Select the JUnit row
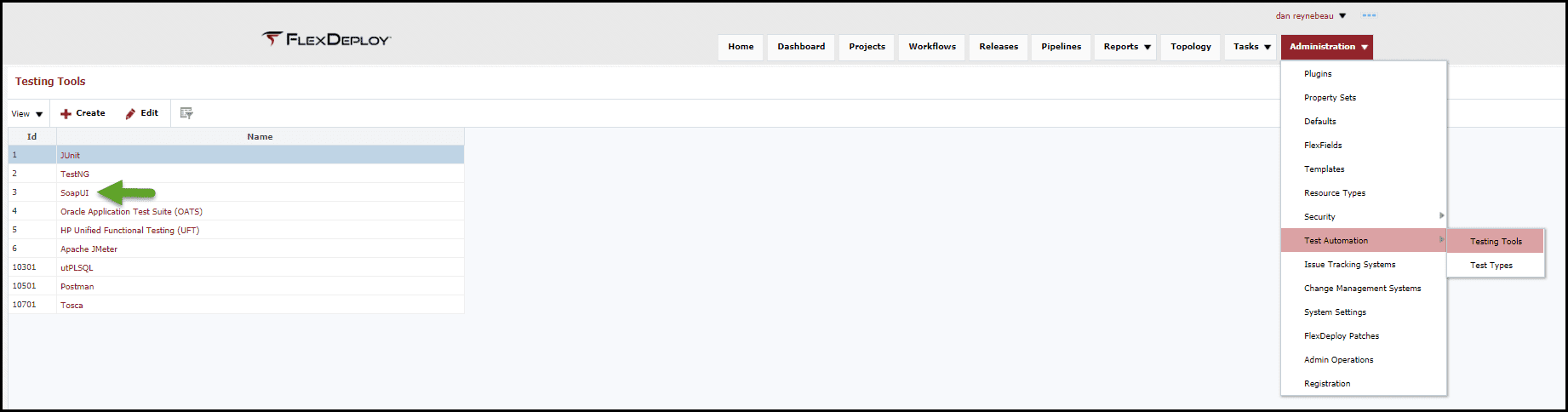 click(x=237, y=155)
